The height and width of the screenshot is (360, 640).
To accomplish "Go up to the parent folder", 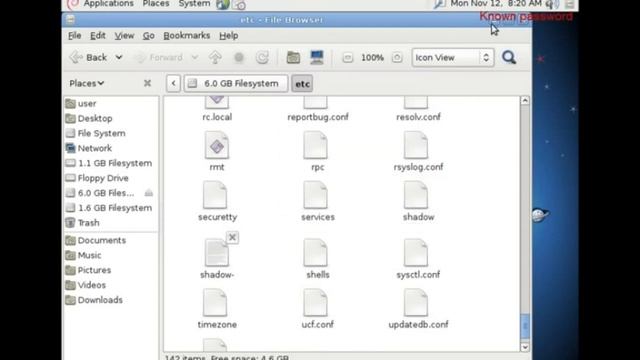I will coord(215,58).
